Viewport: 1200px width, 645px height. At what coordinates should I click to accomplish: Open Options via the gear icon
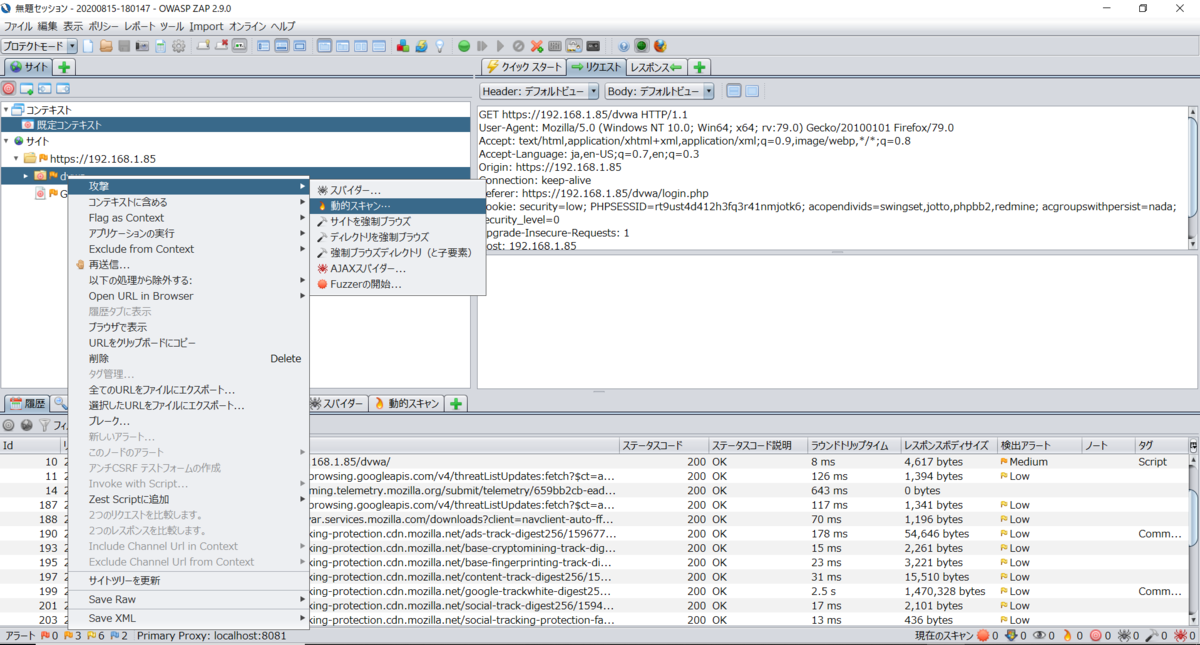tap(179, 46)
